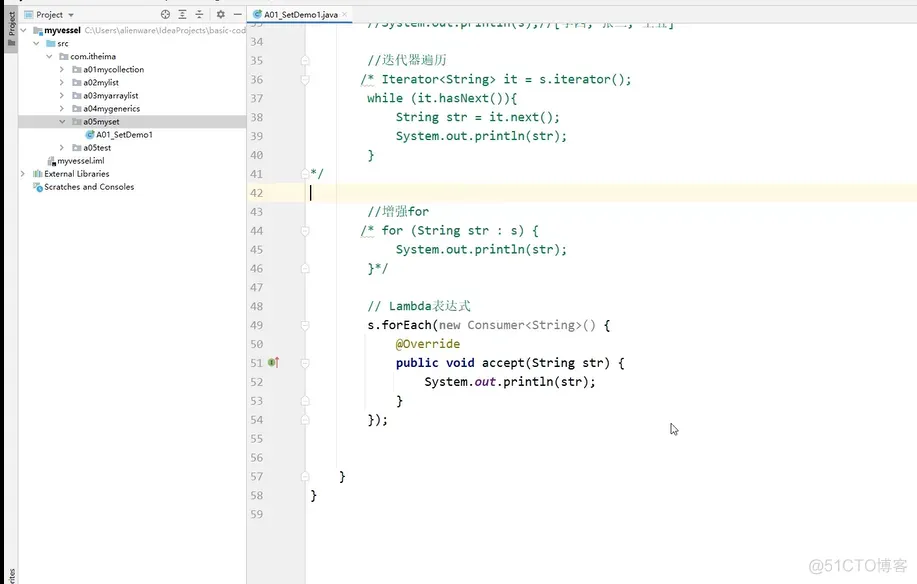Select the src folder
The width and height of the screenshot is (917, 584).
(x=63, y=43)
